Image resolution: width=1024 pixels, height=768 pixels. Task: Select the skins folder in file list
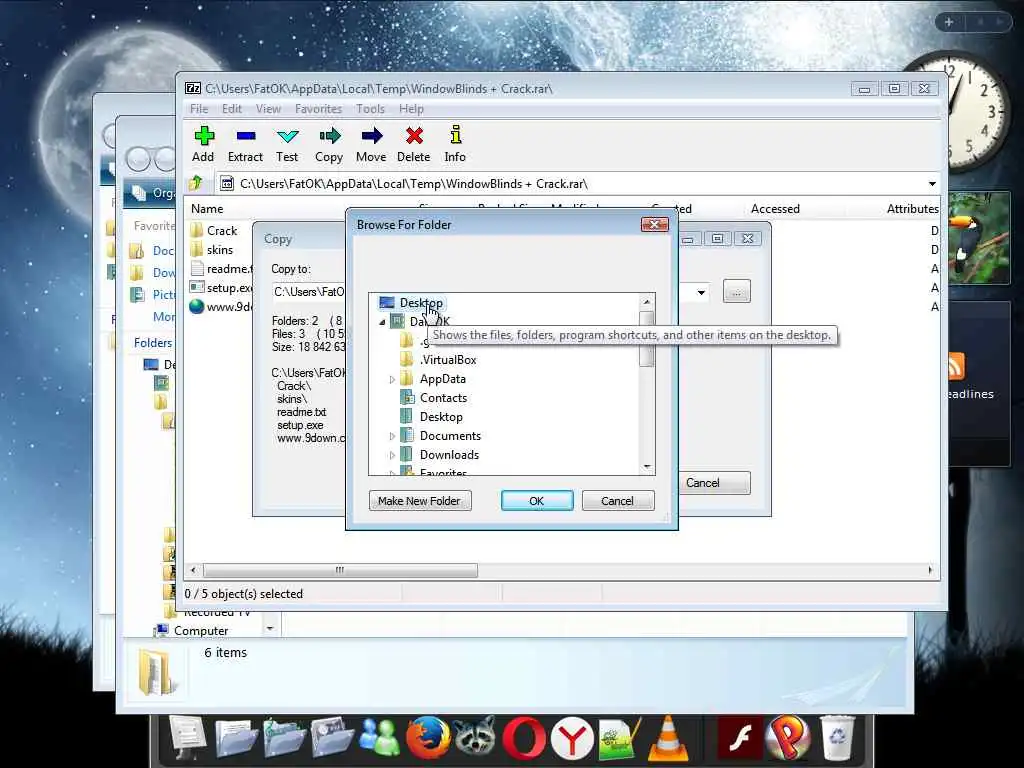coord(219,249)
